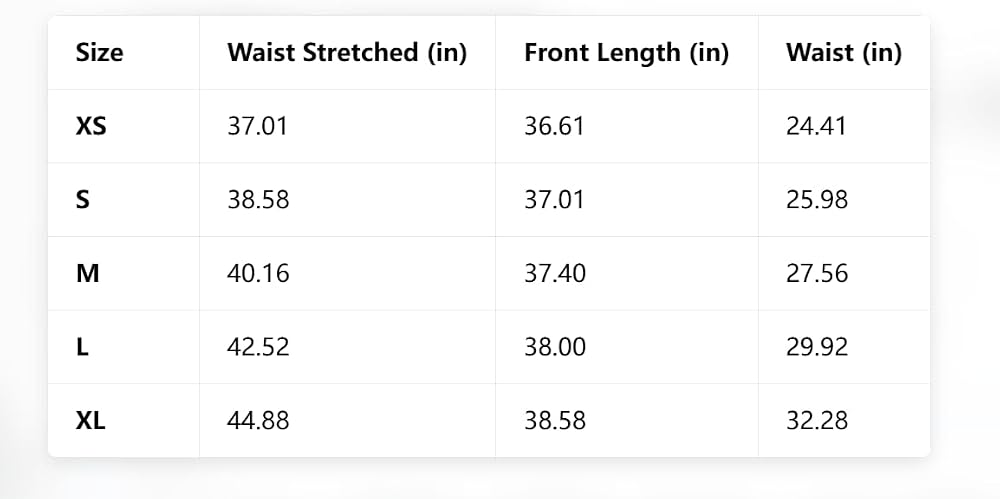Click the Waist (in) column header
The image size is (1000, 499).
[x=844, y=52]
